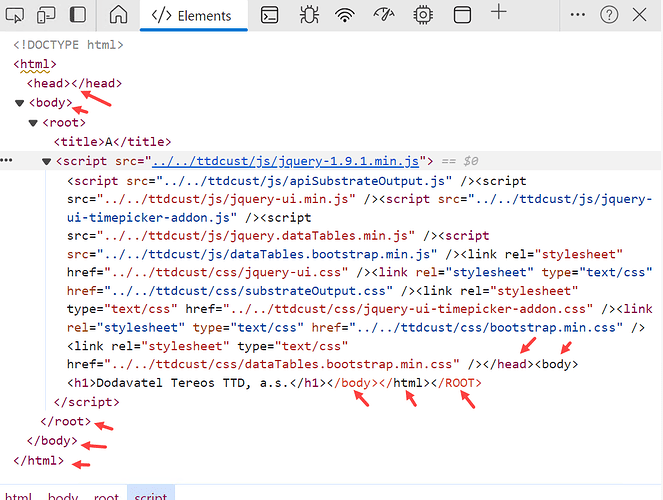Click the 'Dodavatel Tereos TTD, a.s.' heading text
The width and height of the screenshot is (663, 500).
click(x=193, y=383)
